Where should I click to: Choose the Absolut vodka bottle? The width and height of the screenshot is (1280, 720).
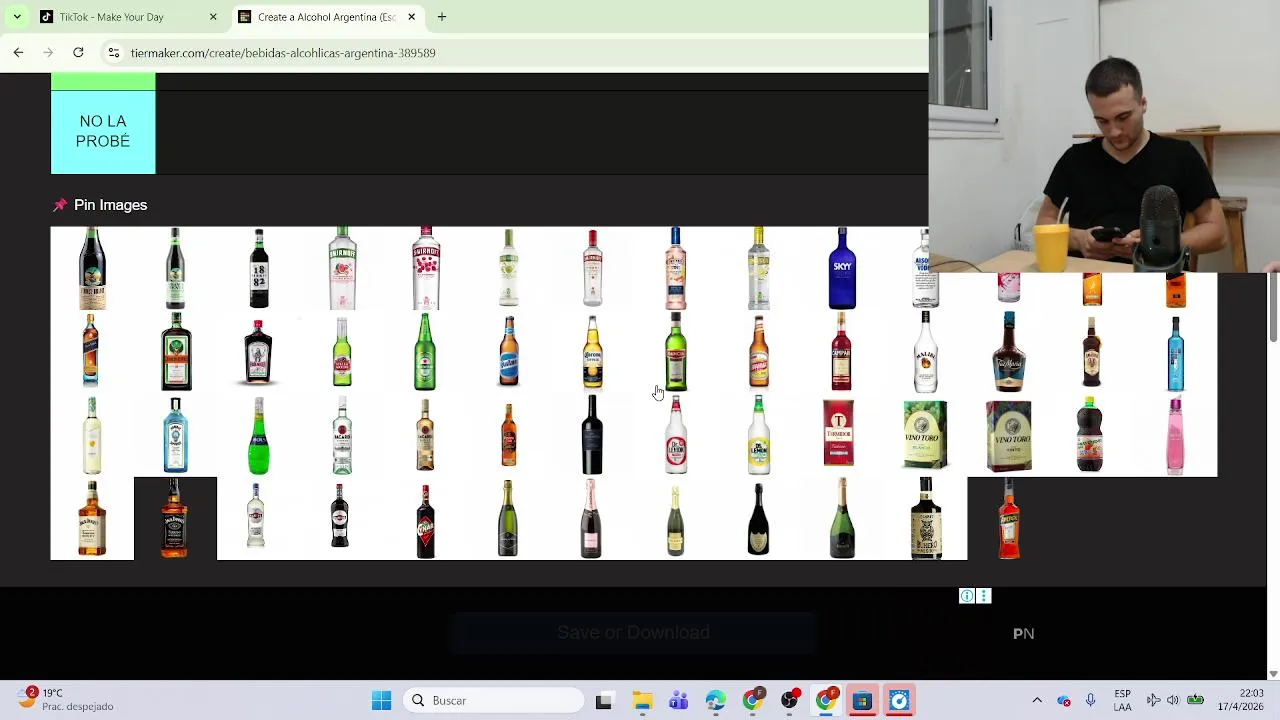[x=925, y=268]
